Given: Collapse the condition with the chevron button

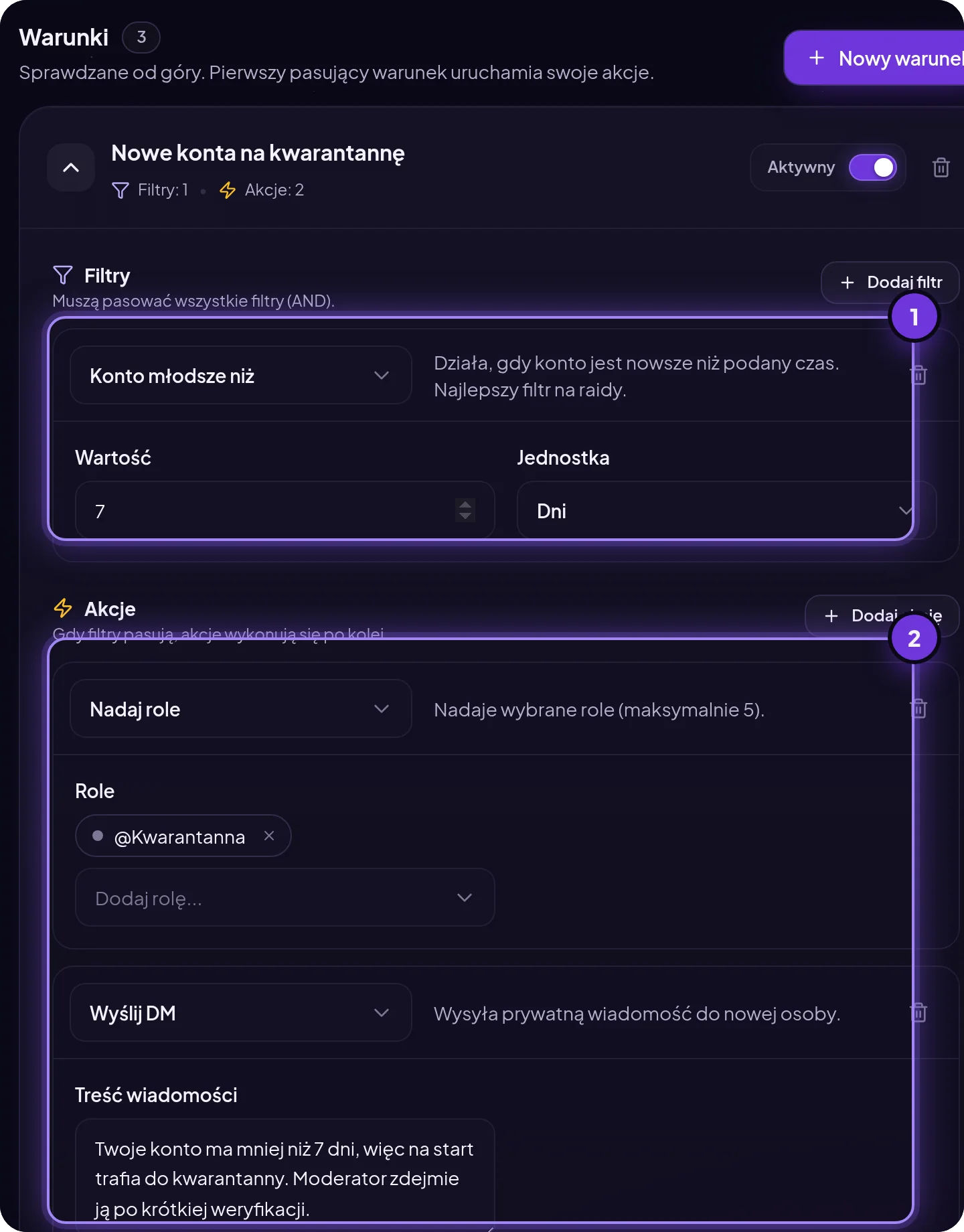Looking at the screenshot, I should (71, 167).
